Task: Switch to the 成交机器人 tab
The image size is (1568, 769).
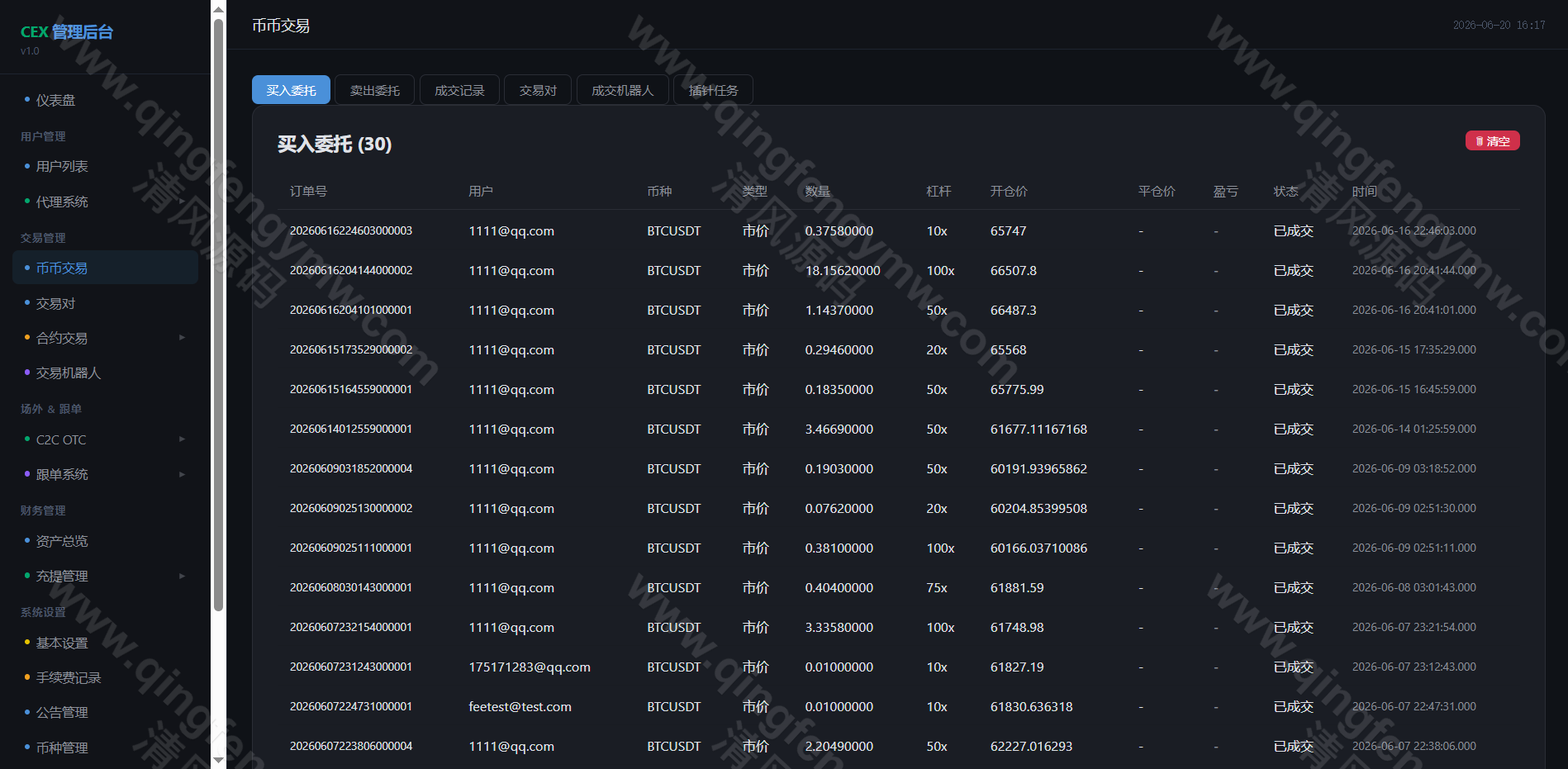Action: [x=623, y=90]
